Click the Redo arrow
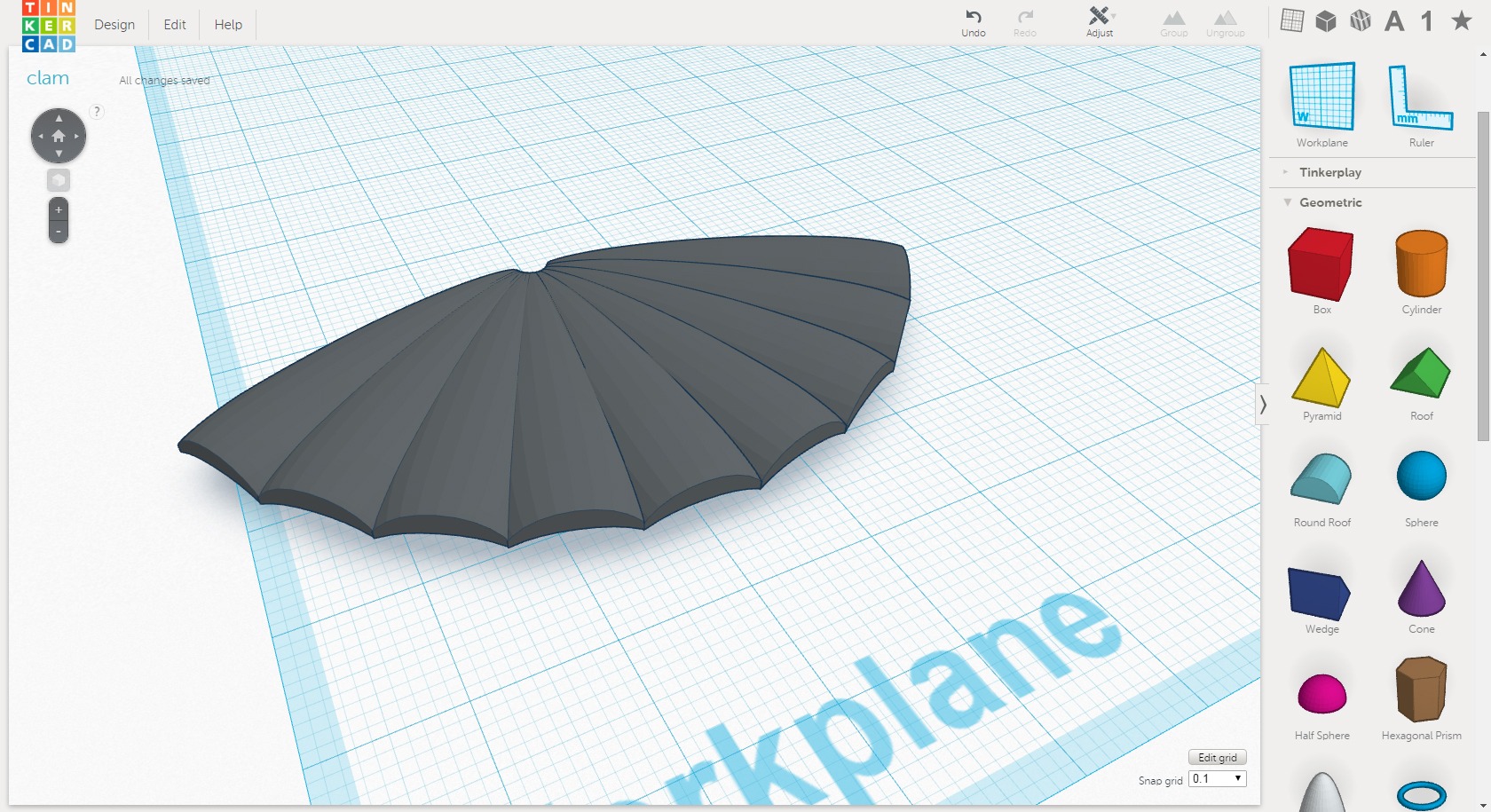The width and height of the screenshot is (1491, 812). coord(1025,17)
